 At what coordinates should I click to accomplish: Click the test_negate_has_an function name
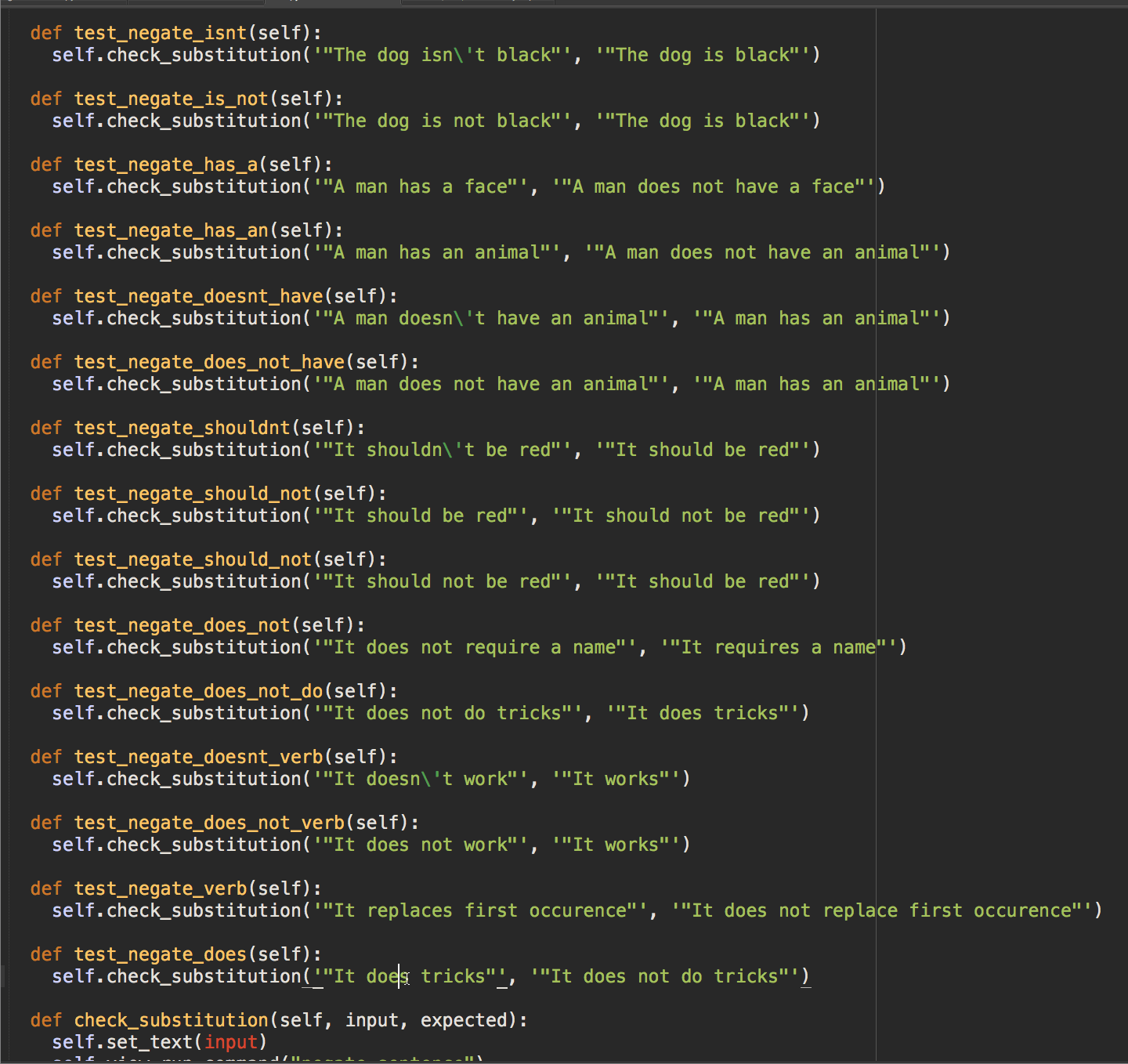(172, 230)
